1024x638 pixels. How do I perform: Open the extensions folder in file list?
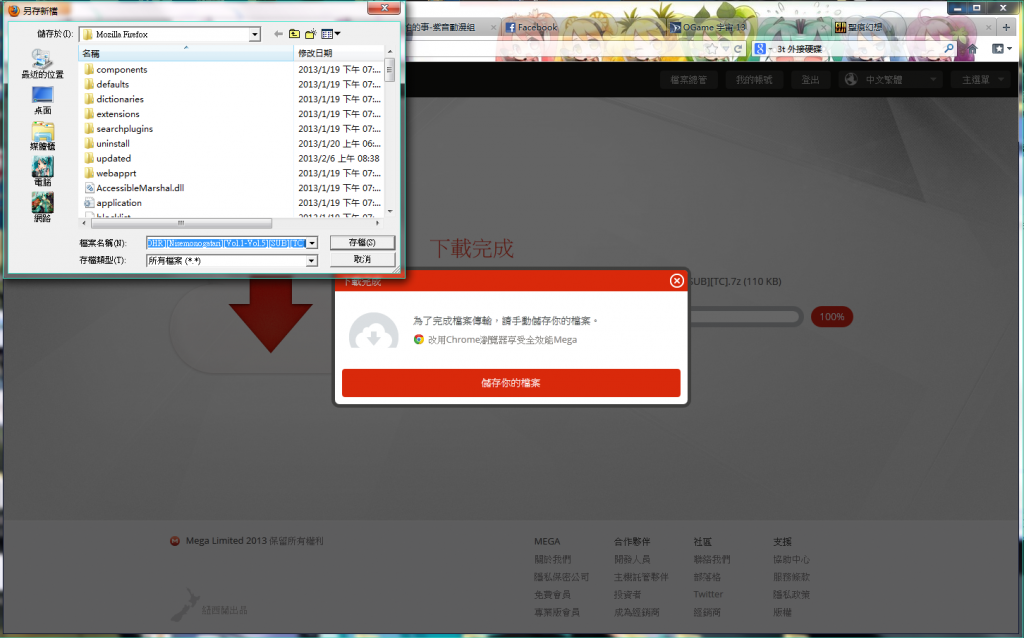click(118, 114)
